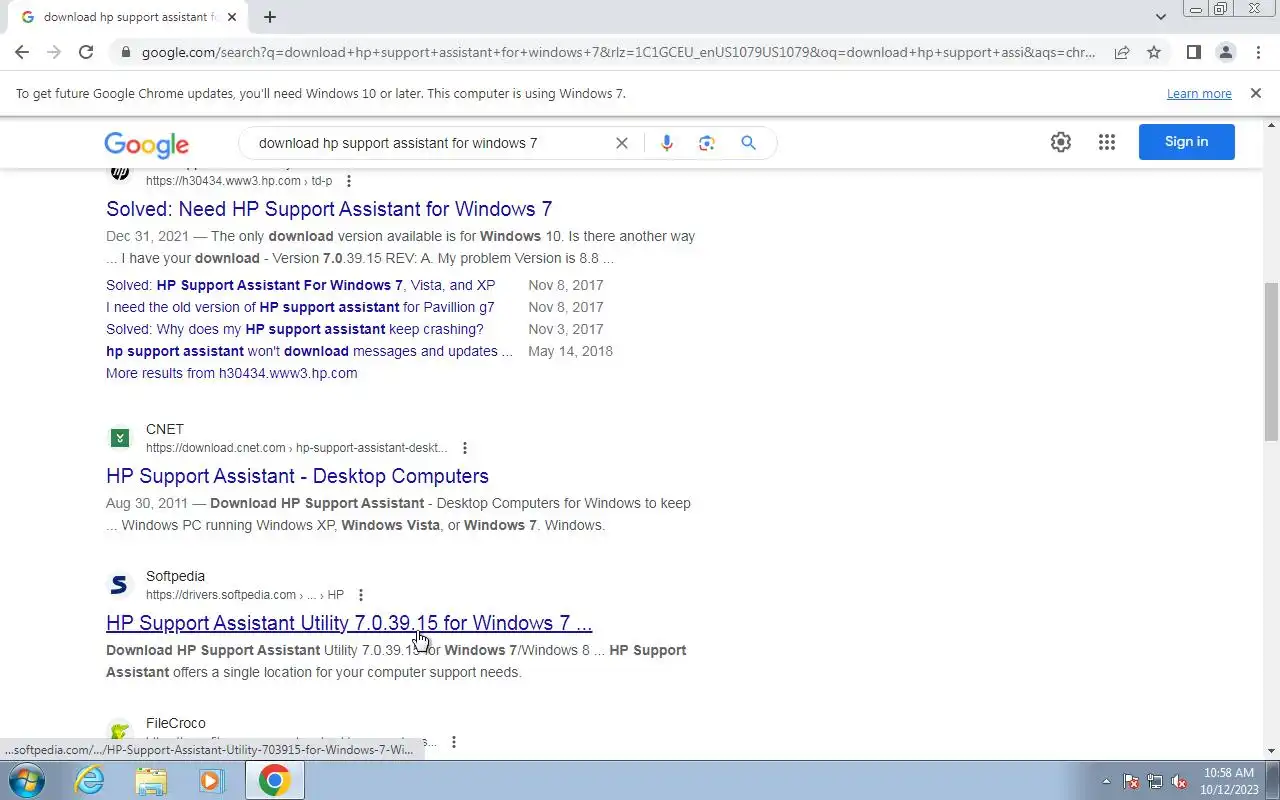Search by voice microphone icon
Viewport: 1280px width, 800px height.
pyautogui.click(x=666, y=143)
